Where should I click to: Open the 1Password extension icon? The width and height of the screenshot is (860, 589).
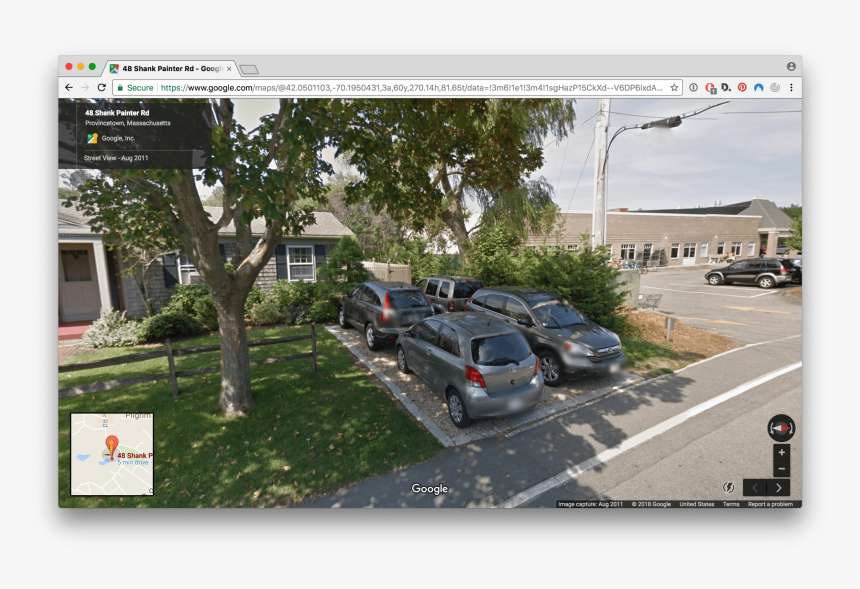pos(693,88)
